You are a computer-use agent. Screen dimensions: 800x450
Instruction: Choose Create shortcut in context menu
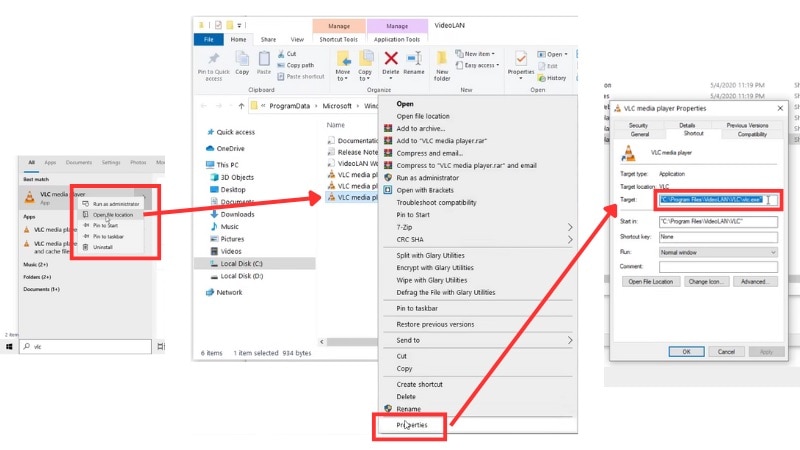point(419,385)
